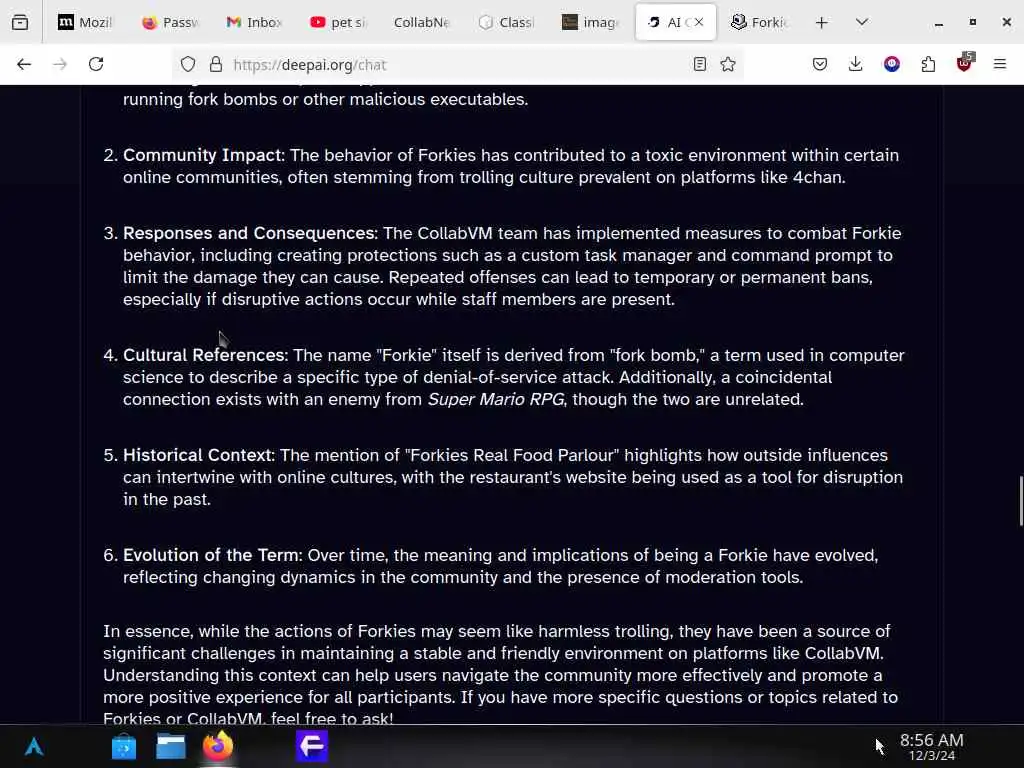Click the 'In essence' closing paragraph
The height and width of the screenshot is (768, 1024).
(500, 674)
